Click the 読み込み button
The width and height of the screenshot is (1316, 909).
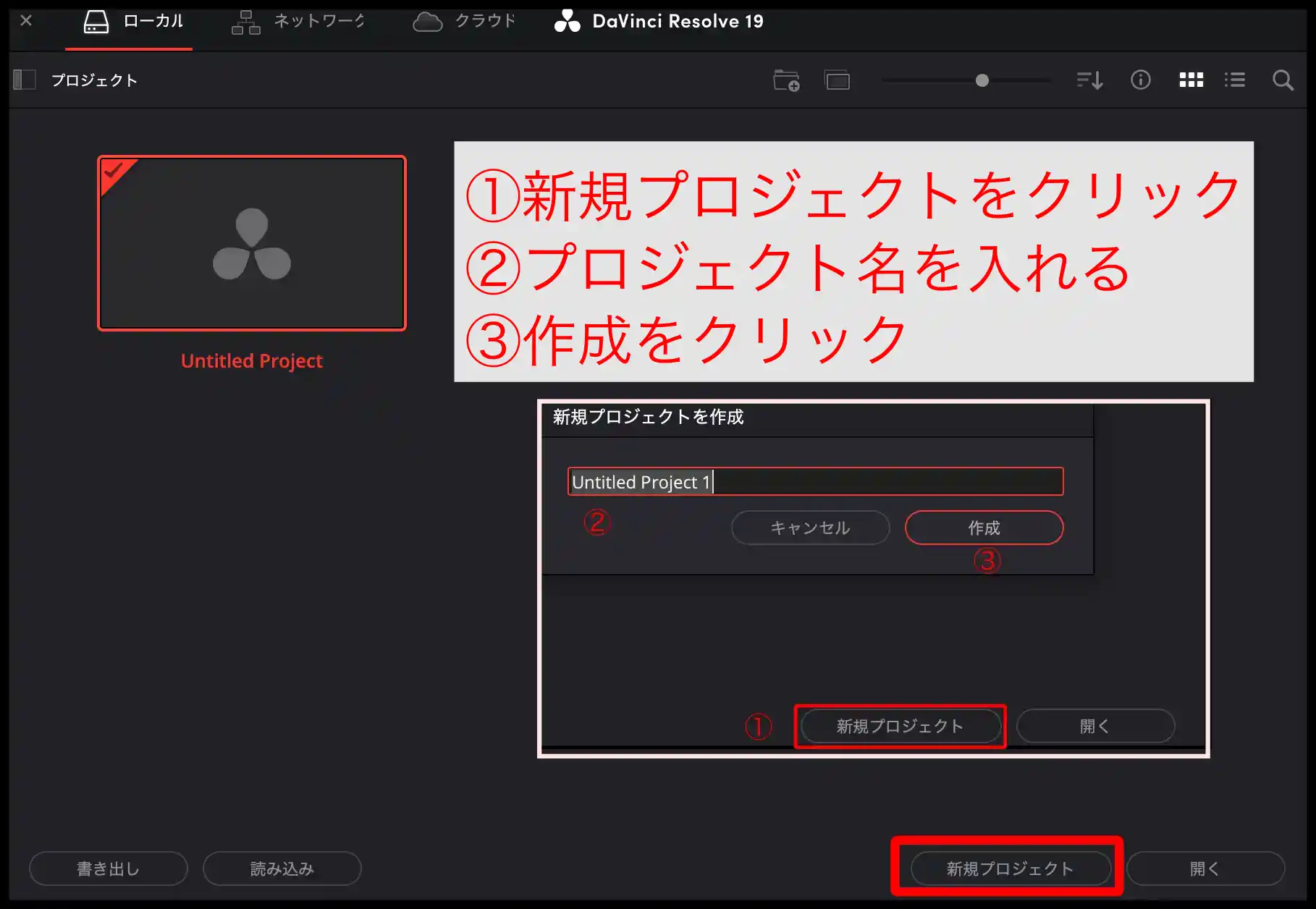point(282,868)
